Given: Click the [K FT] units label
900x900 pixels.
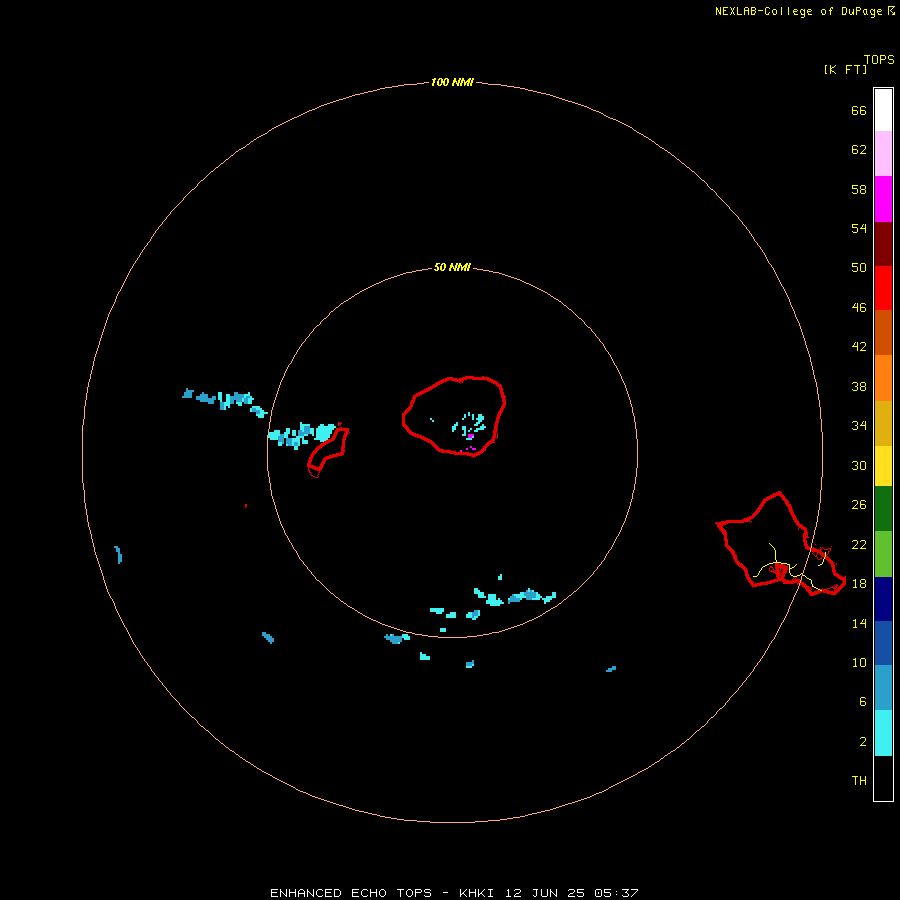Looking at the screenshot, I should pyautogui.click(x=845, y=69).
